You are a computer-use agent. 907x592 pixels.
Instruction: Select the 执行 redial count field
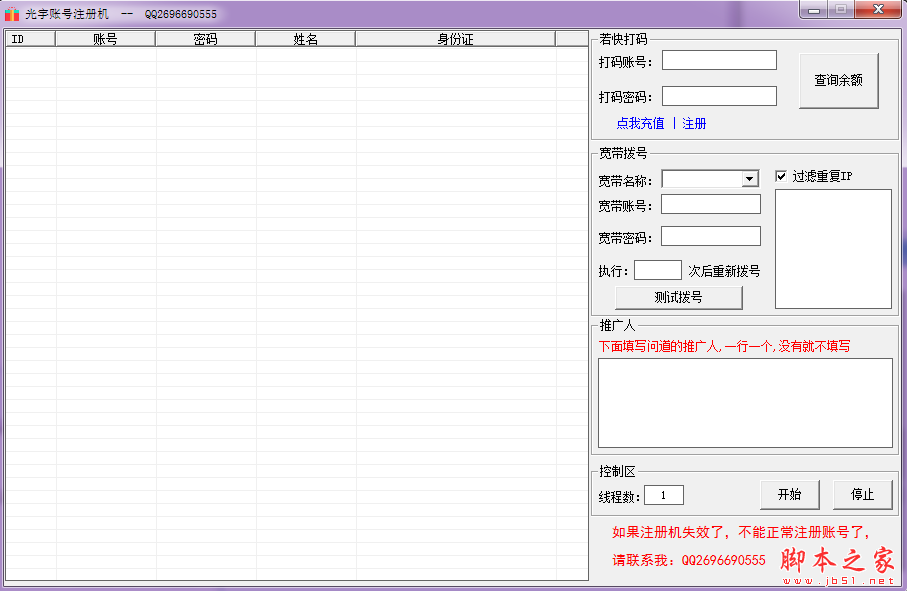pyautogui.click(x=657, y=271)
